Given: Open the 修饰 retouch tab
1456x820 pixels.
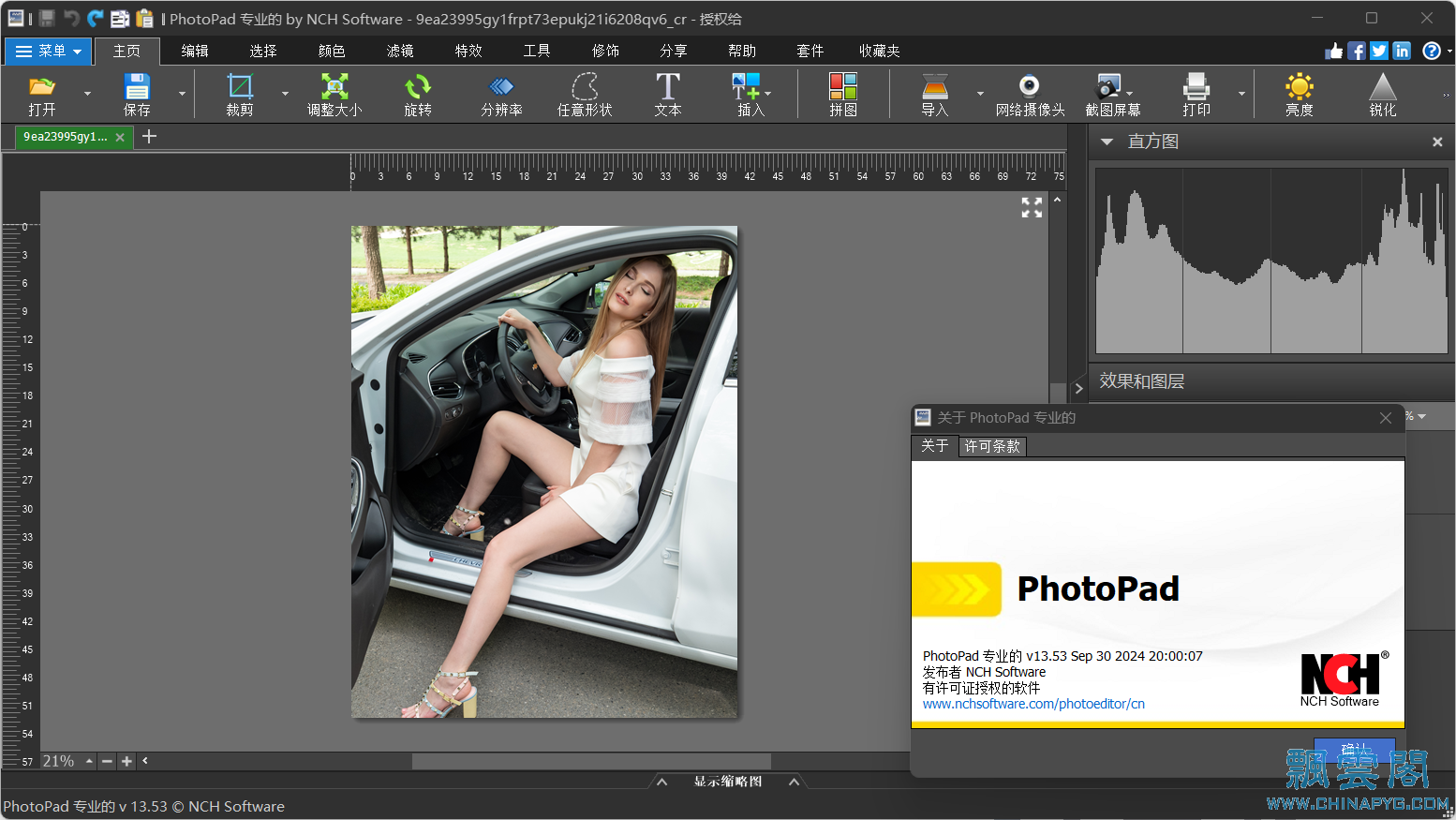Looking at the screenshot, I should click(x=605, y=51).
